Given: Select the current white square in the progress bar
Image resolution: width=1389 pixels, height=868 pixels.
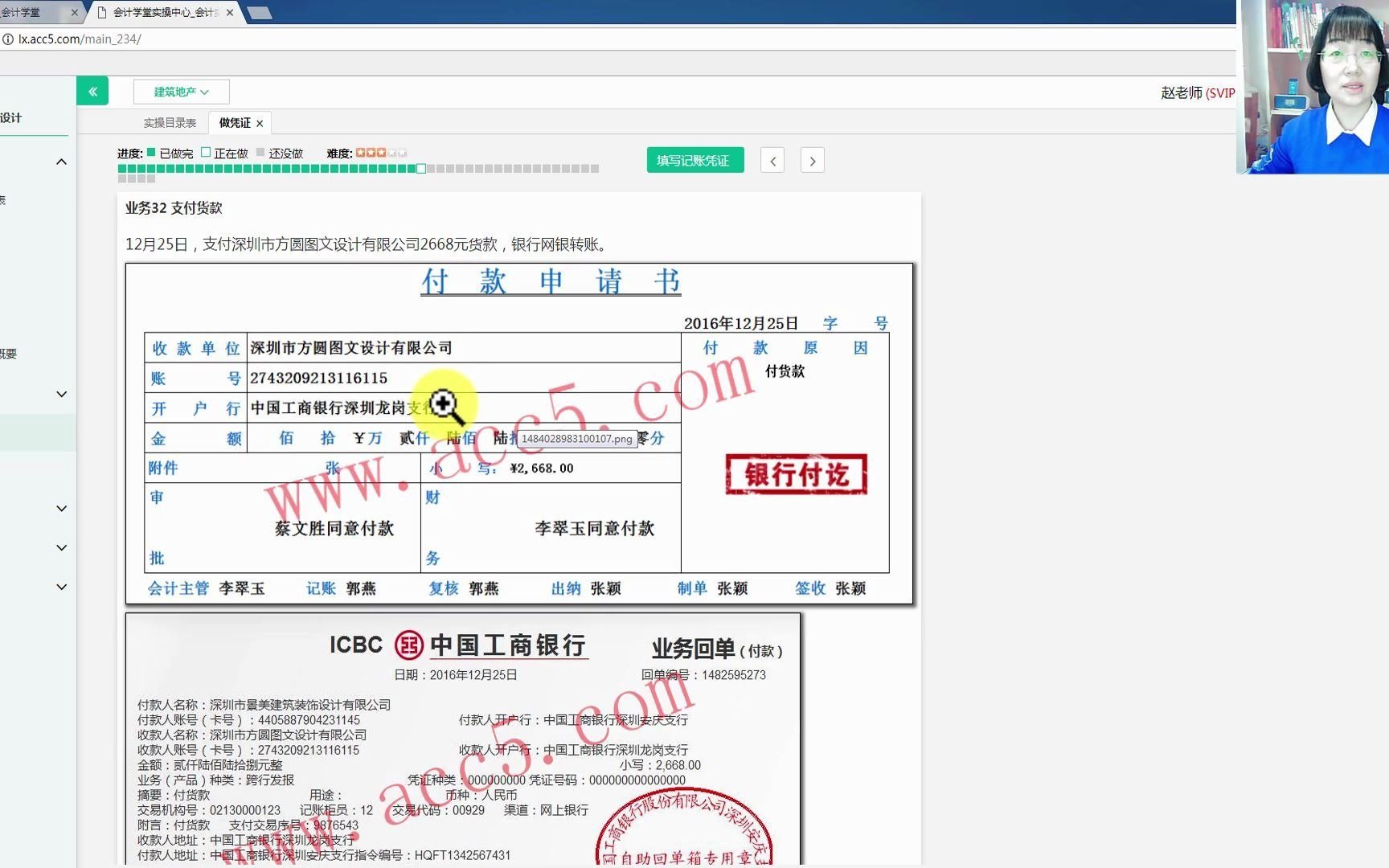Looking at the screenshot, I should pos(421,168).
